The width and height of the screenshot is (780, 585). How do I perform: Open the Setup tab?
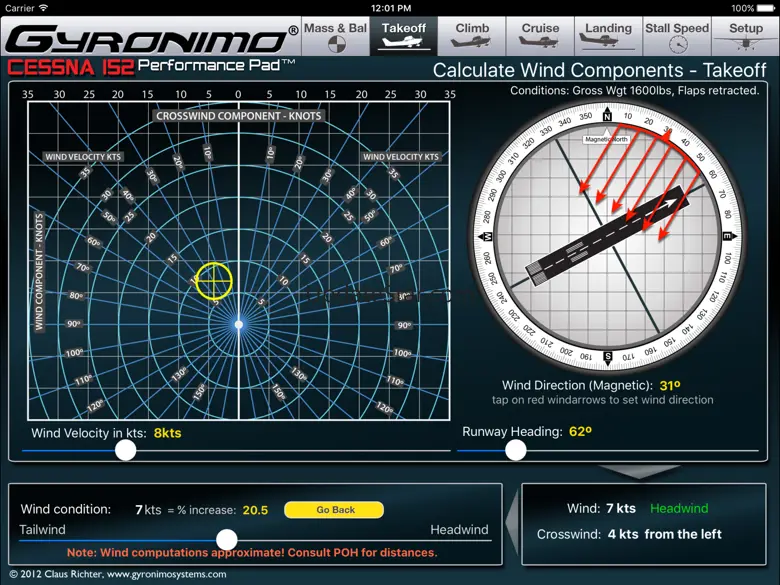pos(746,36)
